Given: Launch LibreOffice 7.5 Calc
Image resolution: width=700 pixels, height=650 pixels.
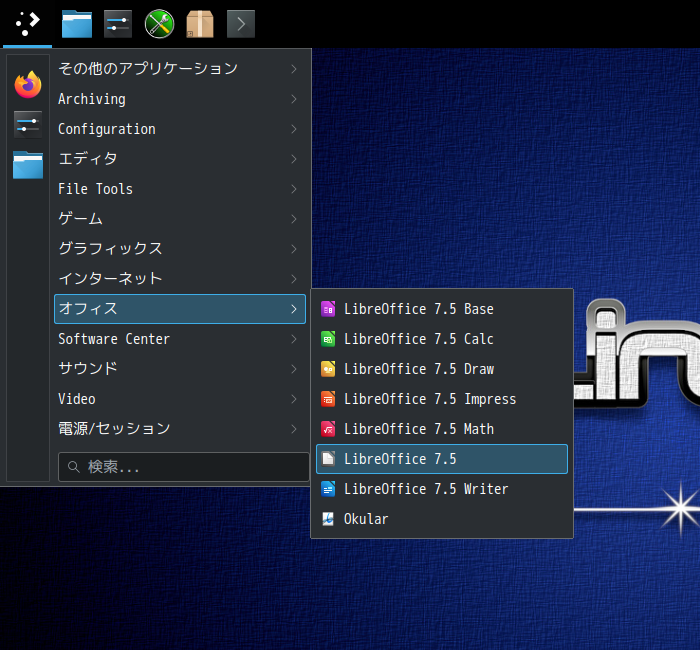Looking at the screenshot, I should coord(442,339).
